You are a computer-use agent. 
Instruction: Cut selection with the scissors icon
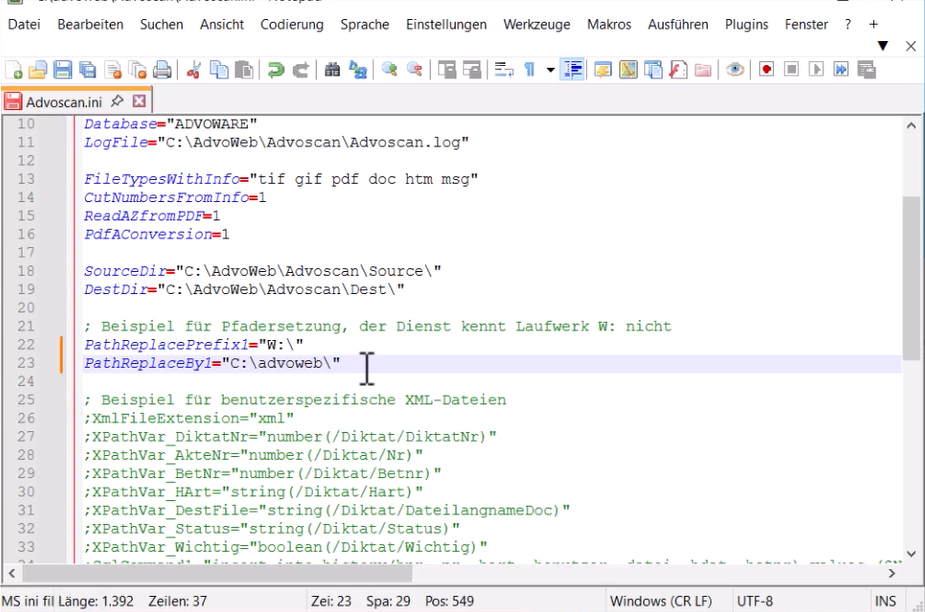tap(193, 70)
